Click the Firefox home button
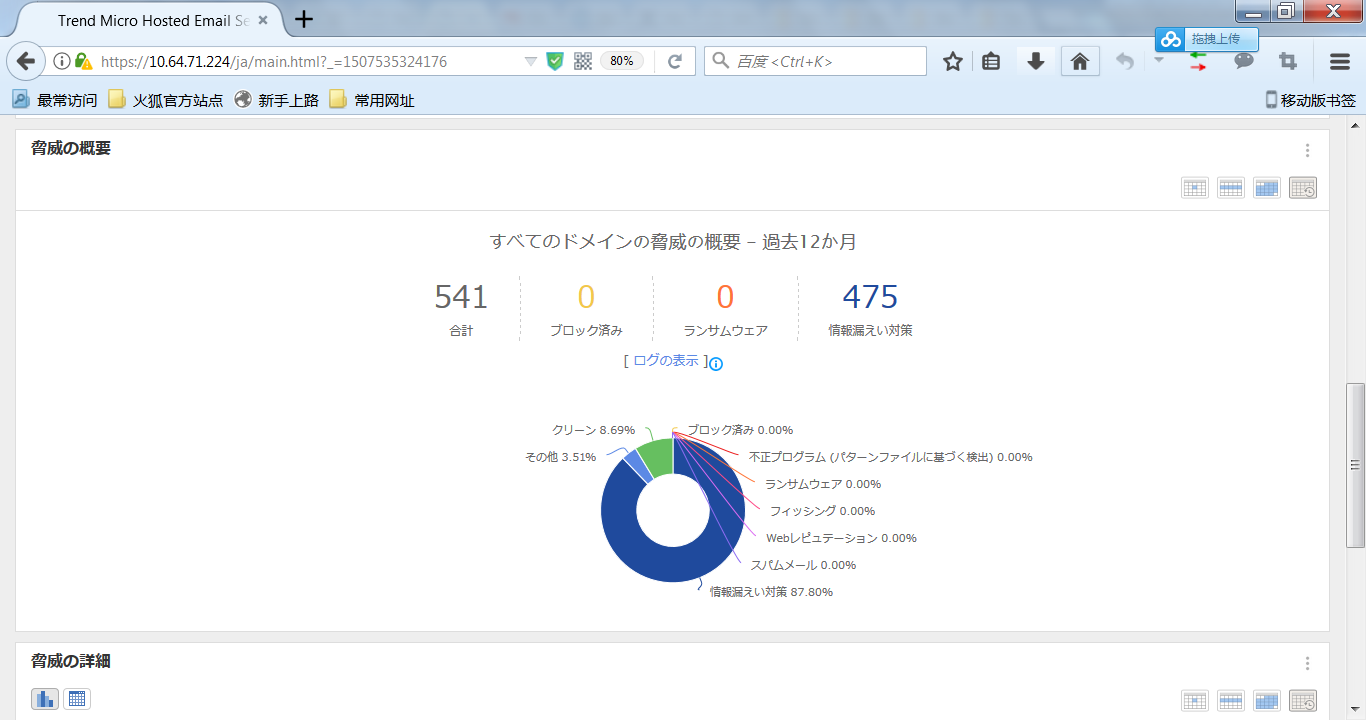Screen dimensions: 1366x720 coord(1079,62)
